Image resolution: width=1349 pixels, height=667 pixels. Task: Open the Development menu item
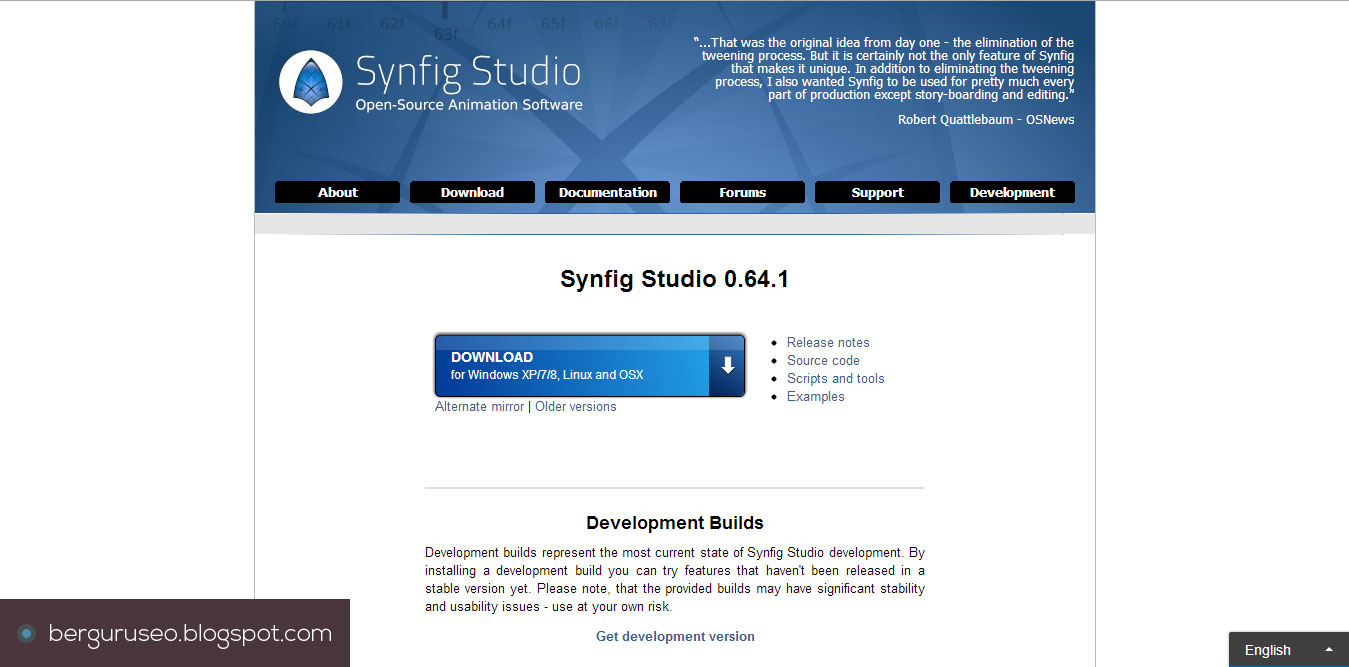click(1012, 192)
